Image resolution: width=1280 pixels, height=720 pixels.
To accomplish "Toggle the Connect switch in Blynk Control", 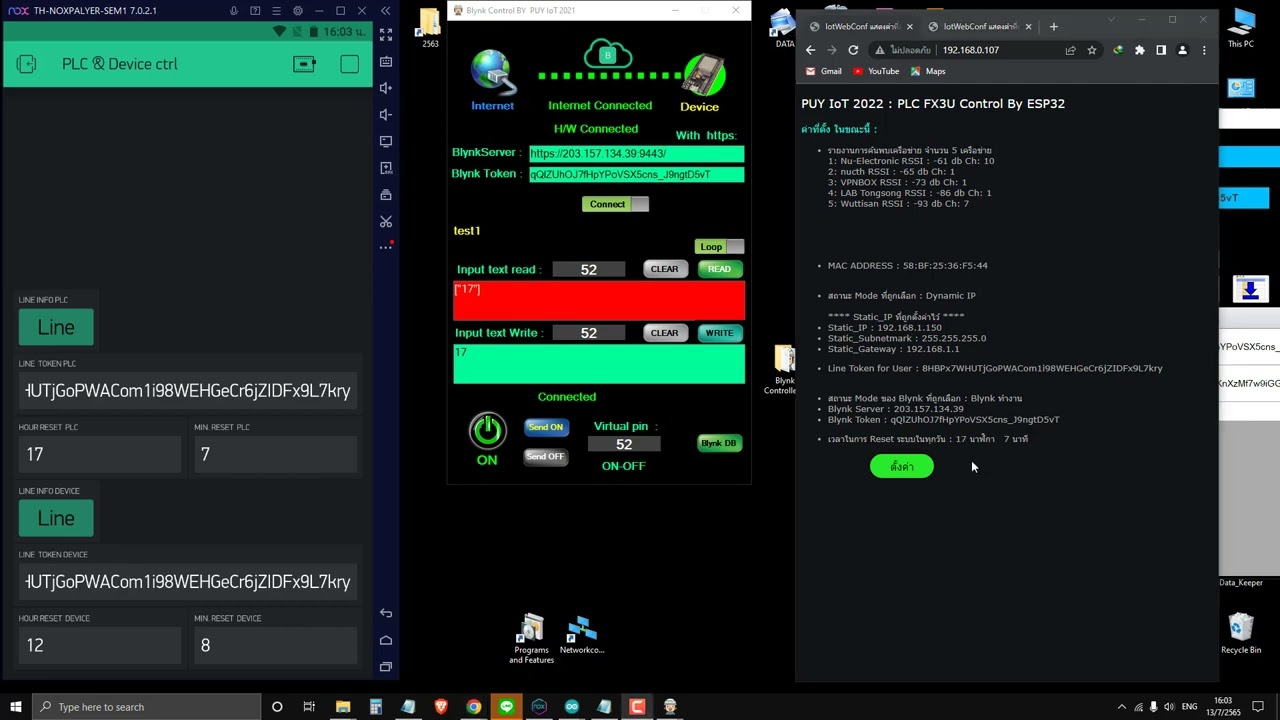I will tap(616, 204).
